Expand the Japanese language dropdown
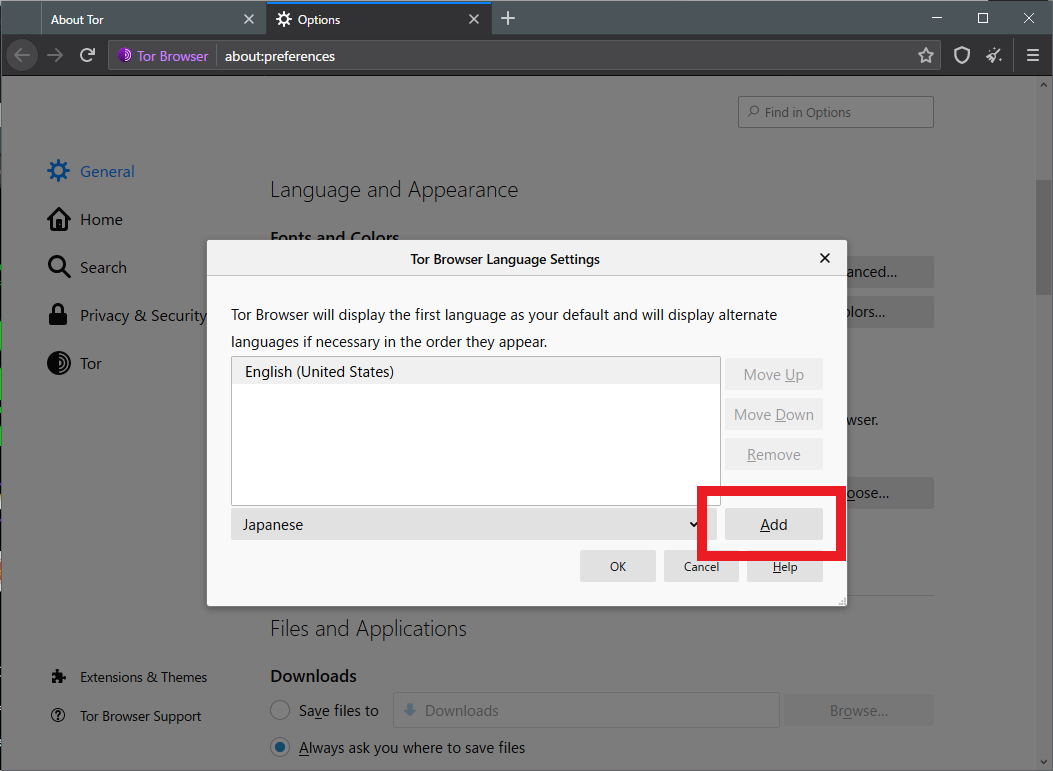The image size is (1053, 771). tap(472, 525)
